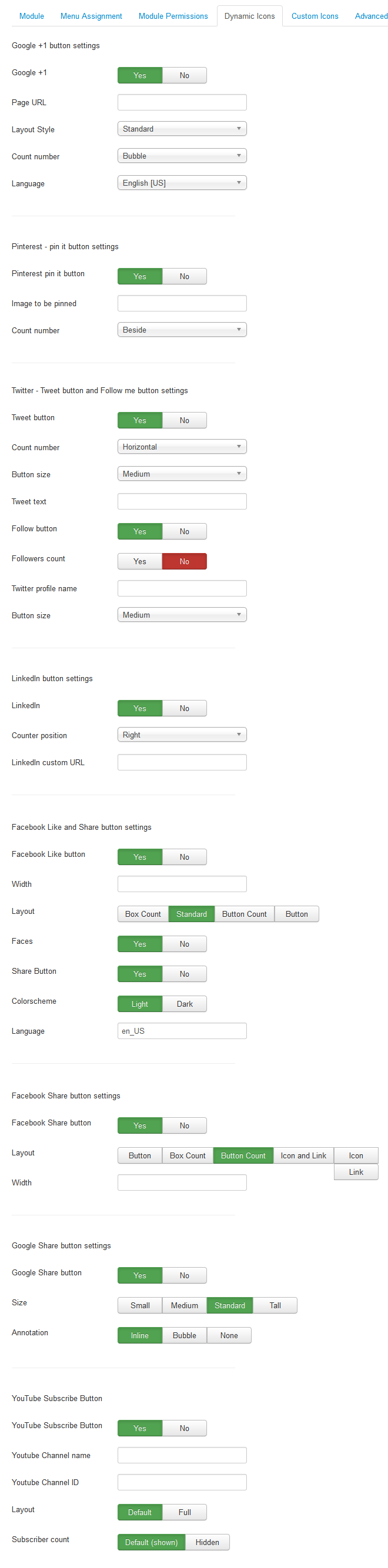The width and height of the screenshot is (388, 1568).
Task: Disable the Pinterest pin it button
Action: (x=184, y=277)
